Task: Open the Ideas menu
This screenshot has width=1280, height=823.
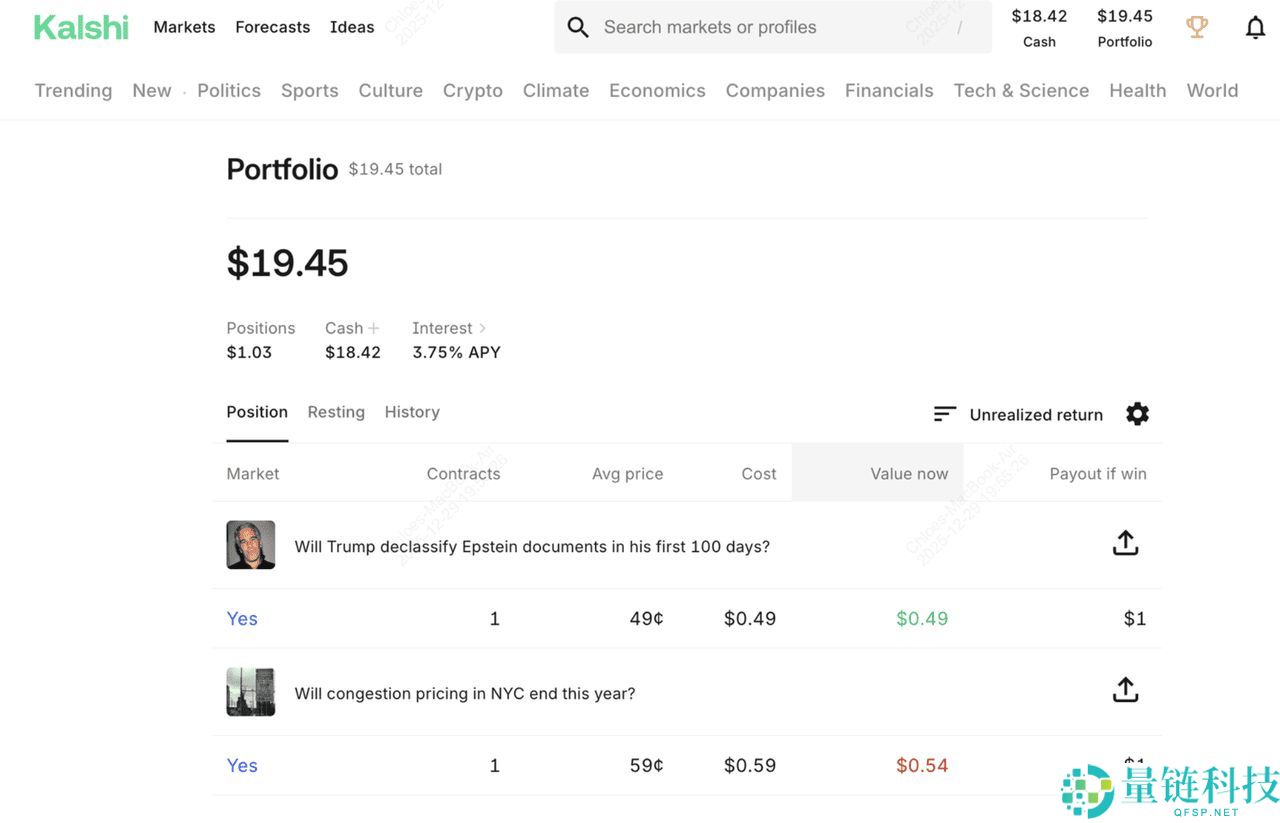Action: tap(352, 27)
